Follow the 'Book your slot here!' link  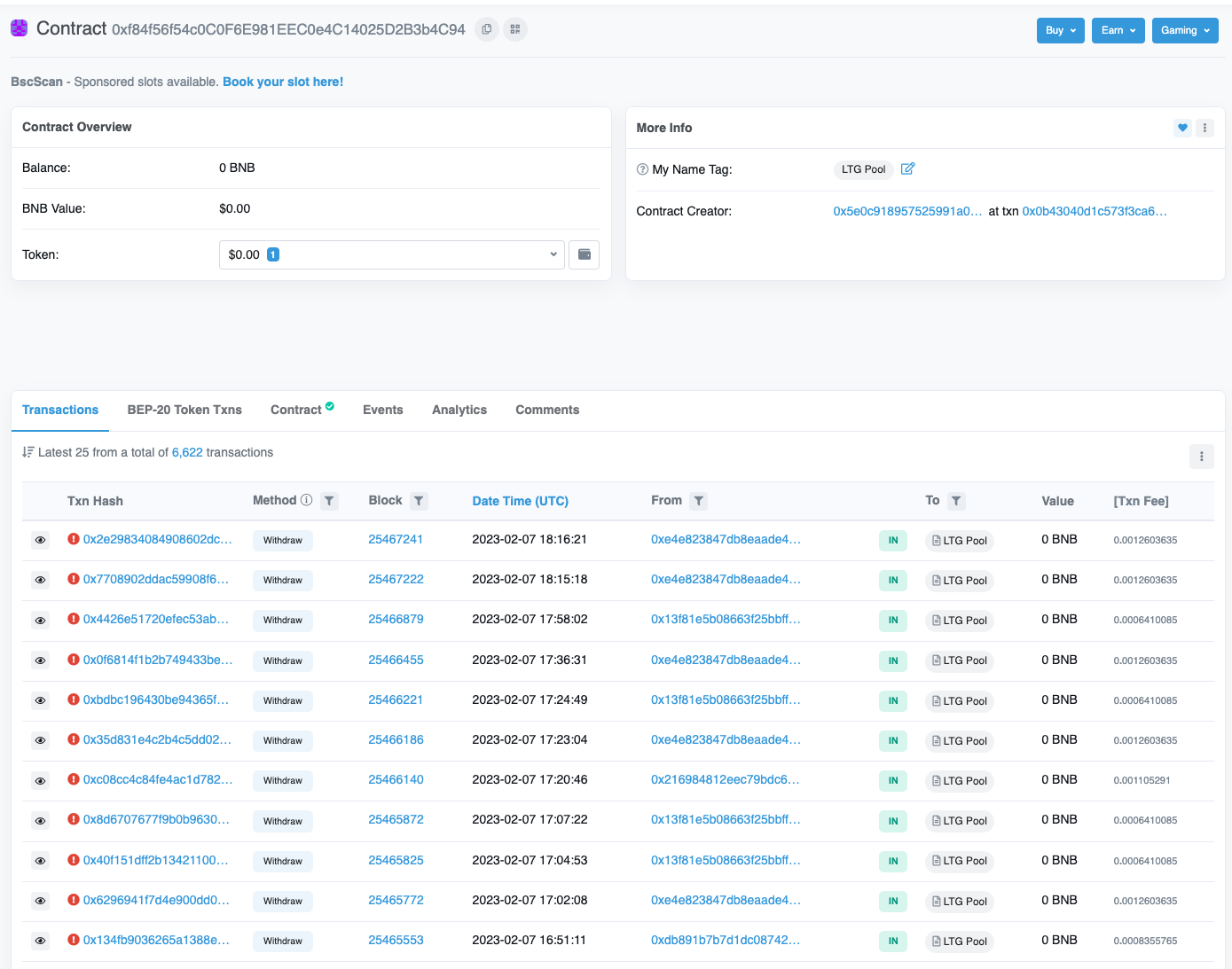(283, 82)
